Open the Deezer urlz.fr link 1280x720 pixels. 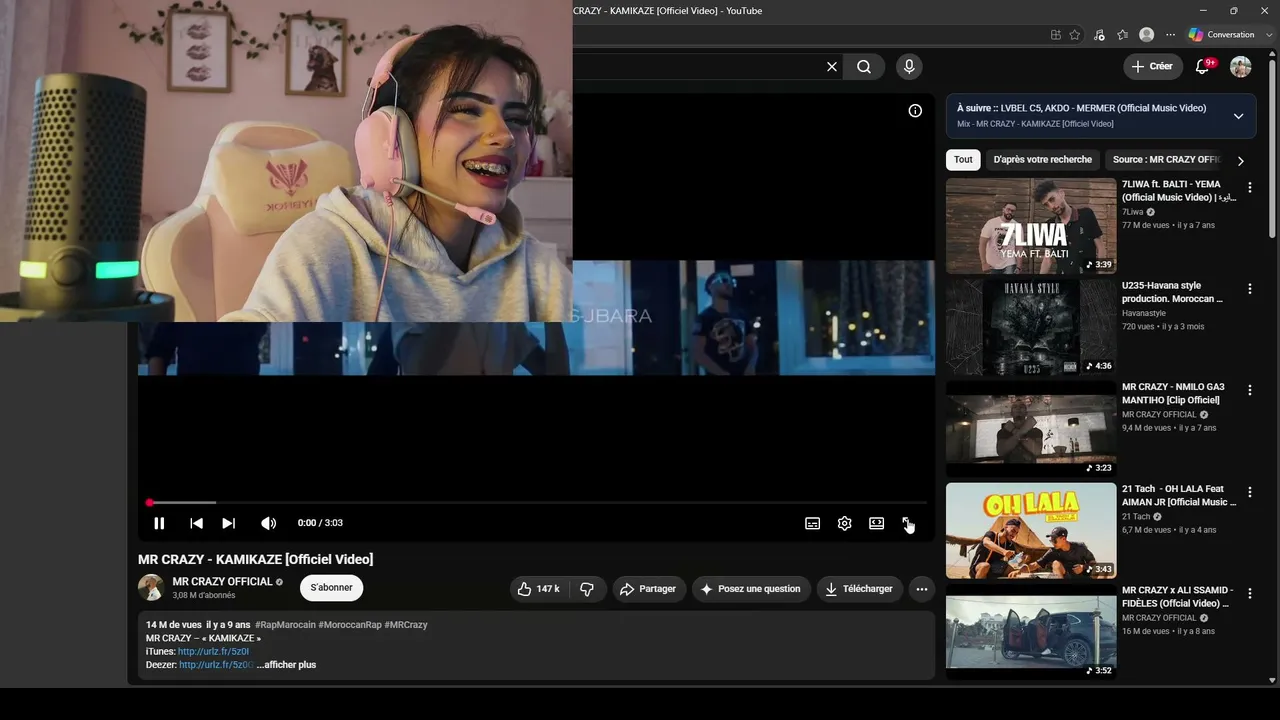(x=216, y=665)
